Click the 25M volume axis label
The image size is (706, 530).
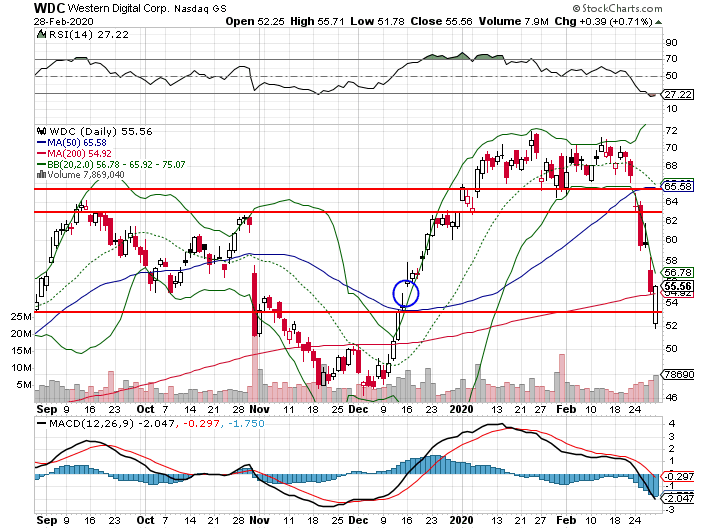[21, 317]
